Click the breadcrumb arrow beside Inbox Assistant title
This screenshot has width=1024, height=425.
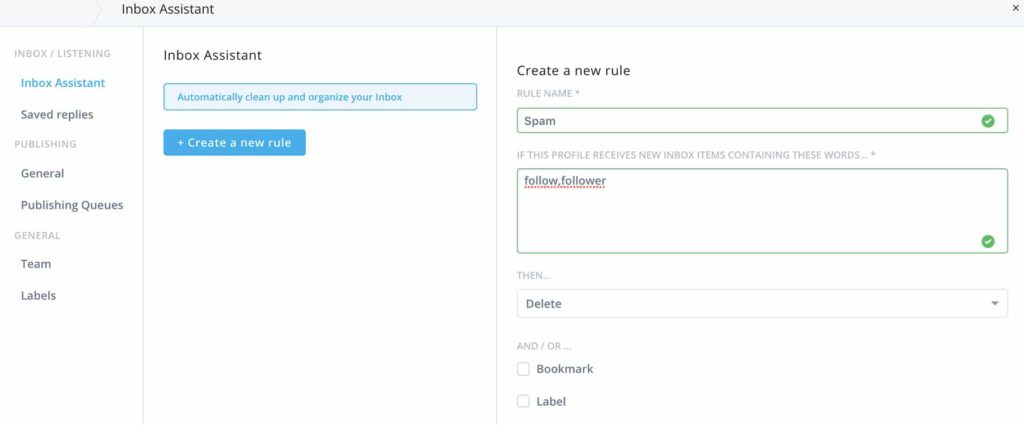[x=97, y=10]
